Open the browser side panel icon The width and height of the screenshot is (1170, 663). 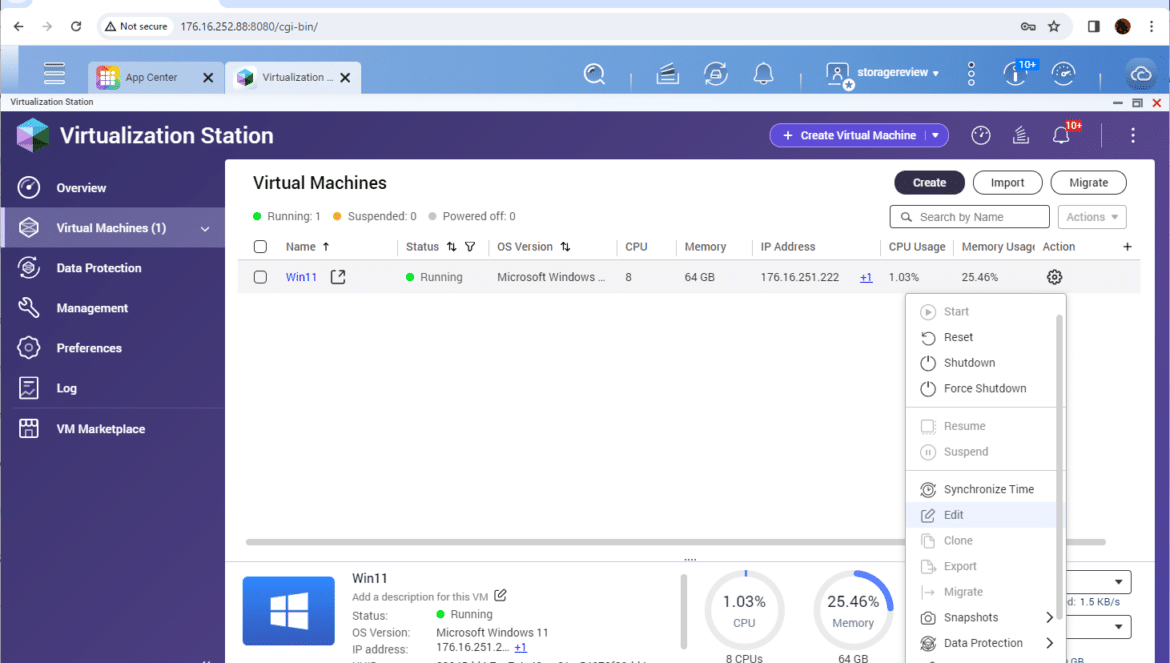click(1094, 26)
